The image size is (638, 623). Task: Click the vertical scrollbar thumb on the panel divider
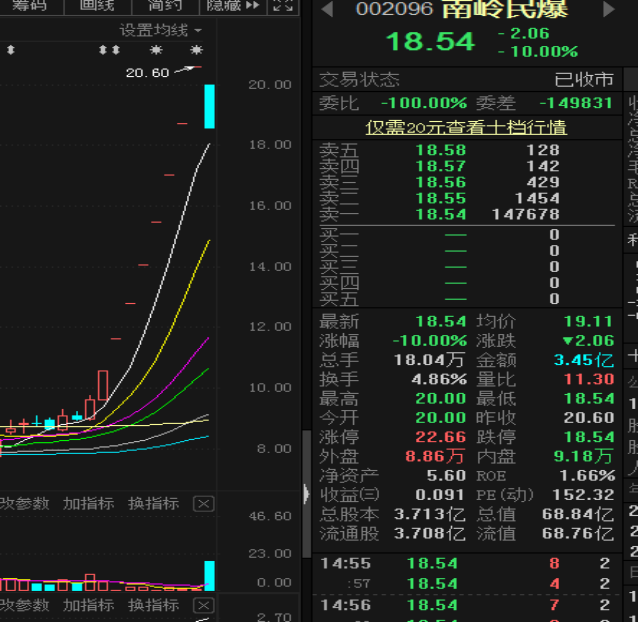pos(307,494)
